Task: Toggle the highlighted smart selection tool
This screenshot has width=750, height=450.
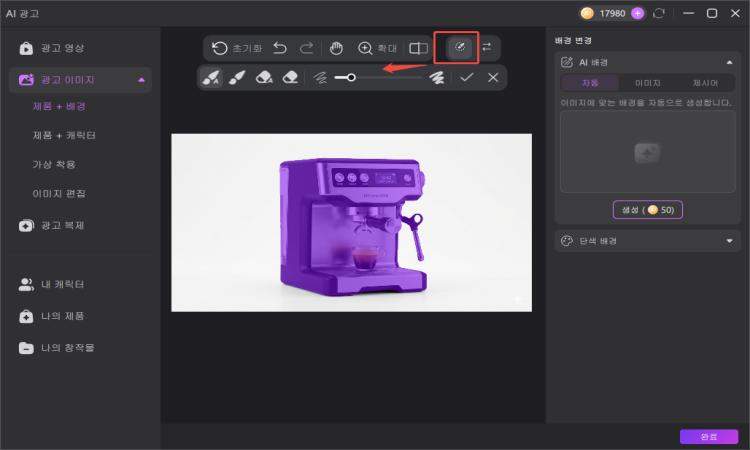Action: pos(460,47)
